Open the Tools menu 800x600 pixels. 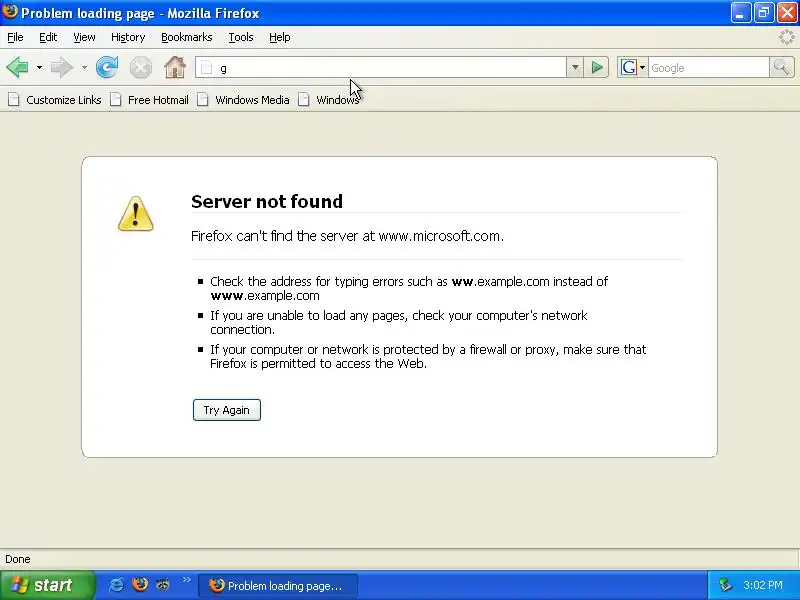241,37
